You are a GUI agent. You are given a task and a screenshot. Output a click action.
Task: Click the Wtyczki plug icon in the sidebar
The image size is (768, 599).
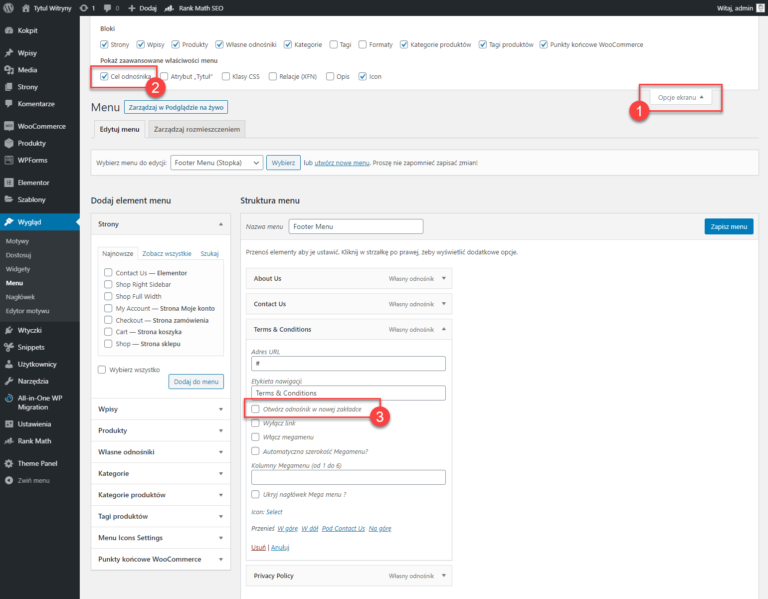9,330
